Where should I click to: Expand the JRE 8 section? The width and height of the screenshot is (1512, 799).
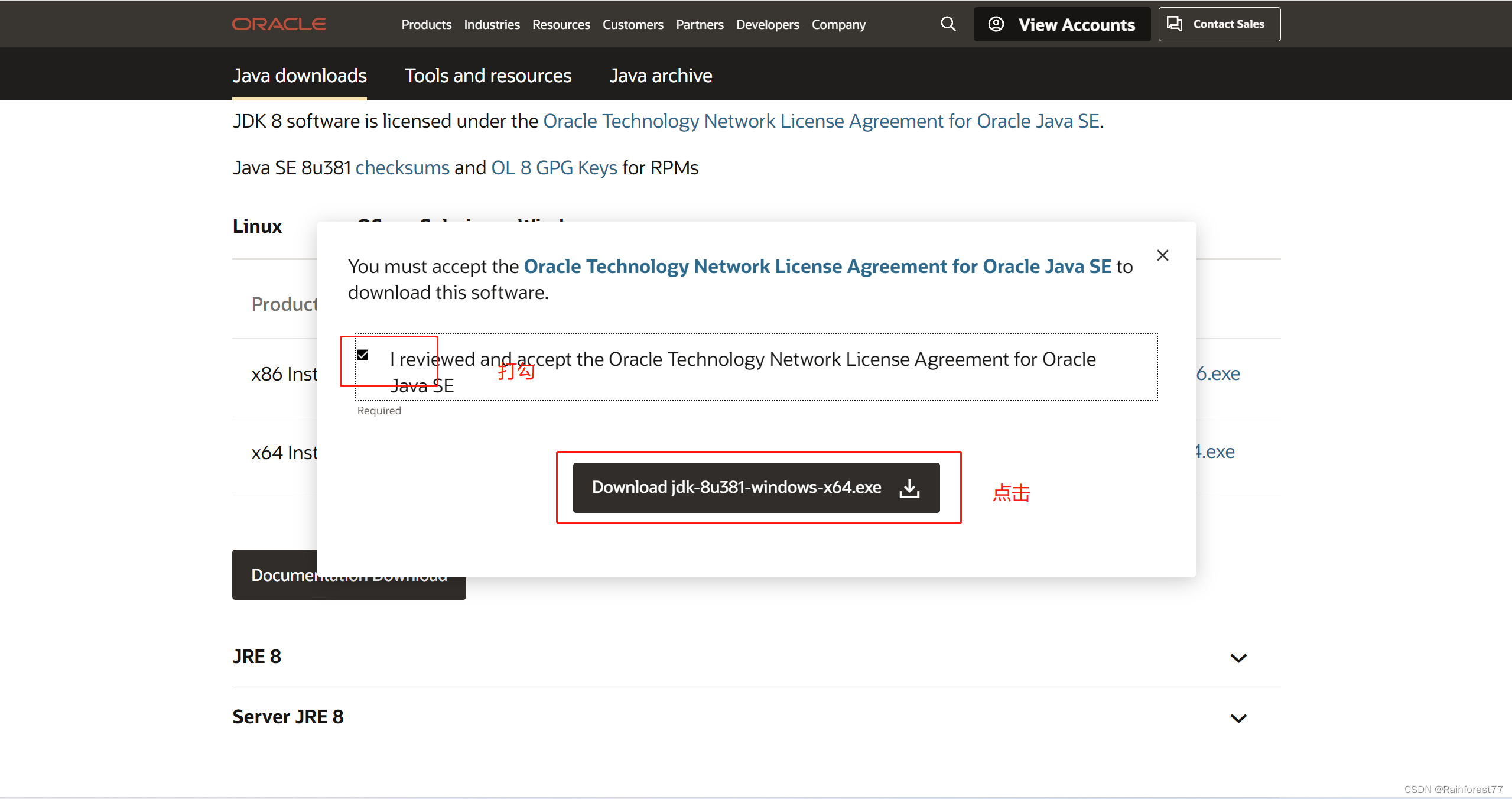pyautogui.click(x=1238, y=658)
